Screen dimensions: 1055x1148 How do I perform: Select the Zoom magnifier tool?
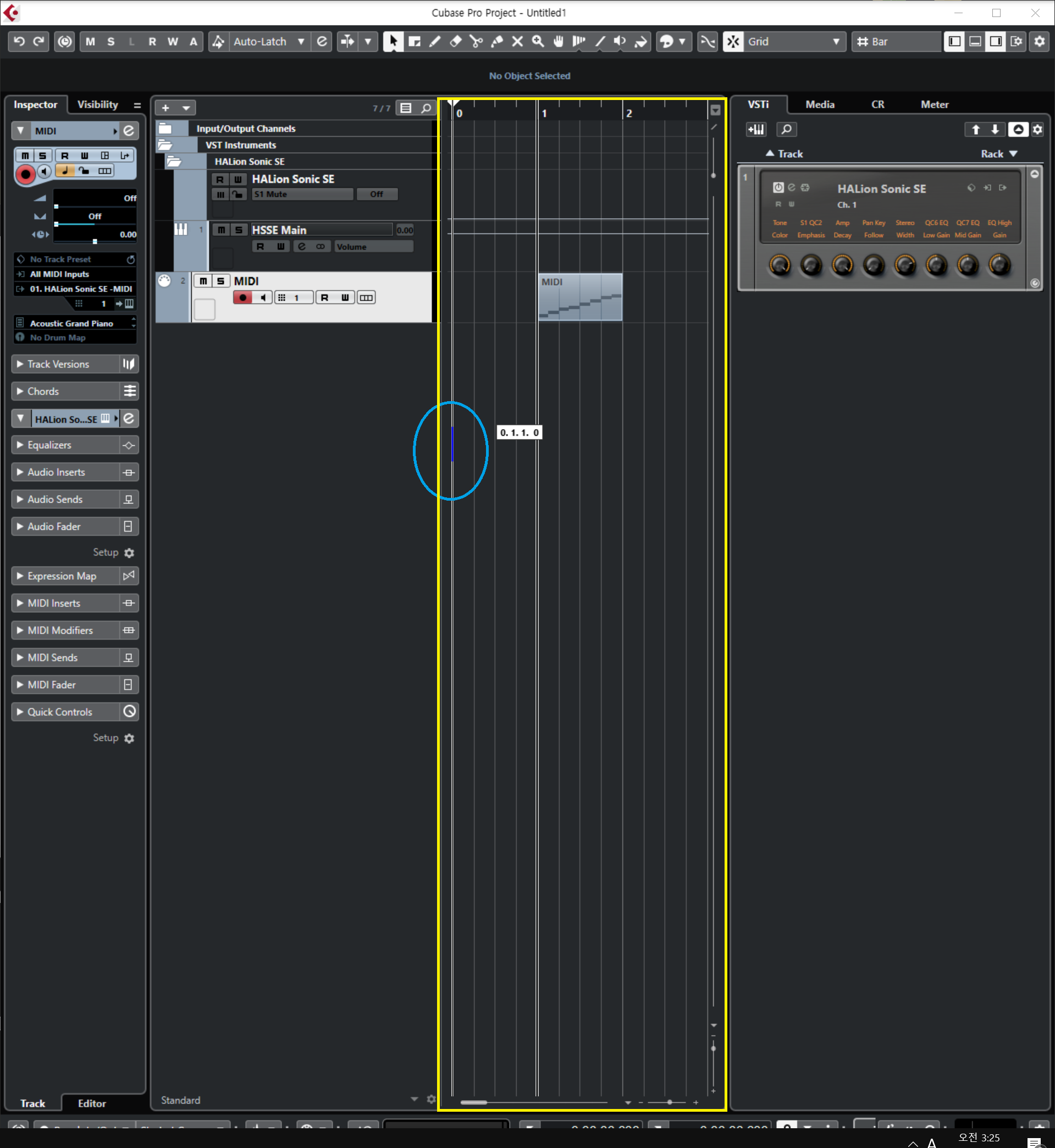538,42
